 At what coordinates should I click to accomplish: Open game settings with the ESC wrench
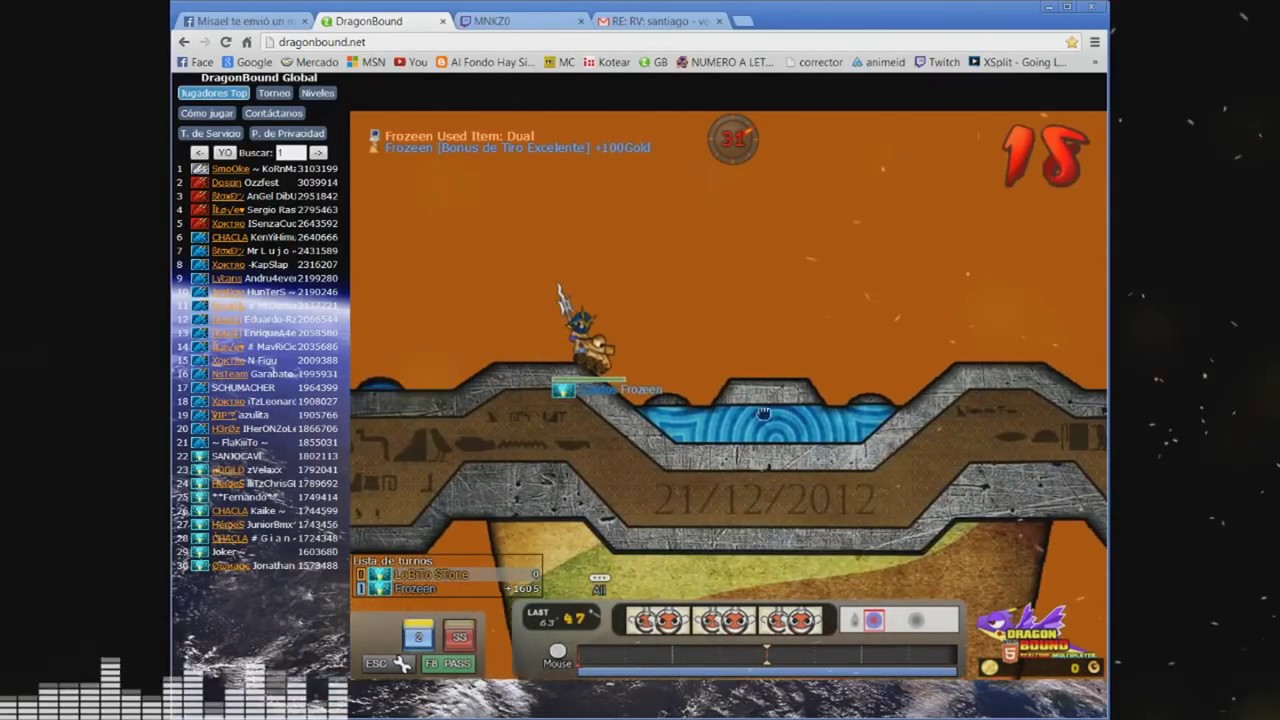[x=389, y=664]
